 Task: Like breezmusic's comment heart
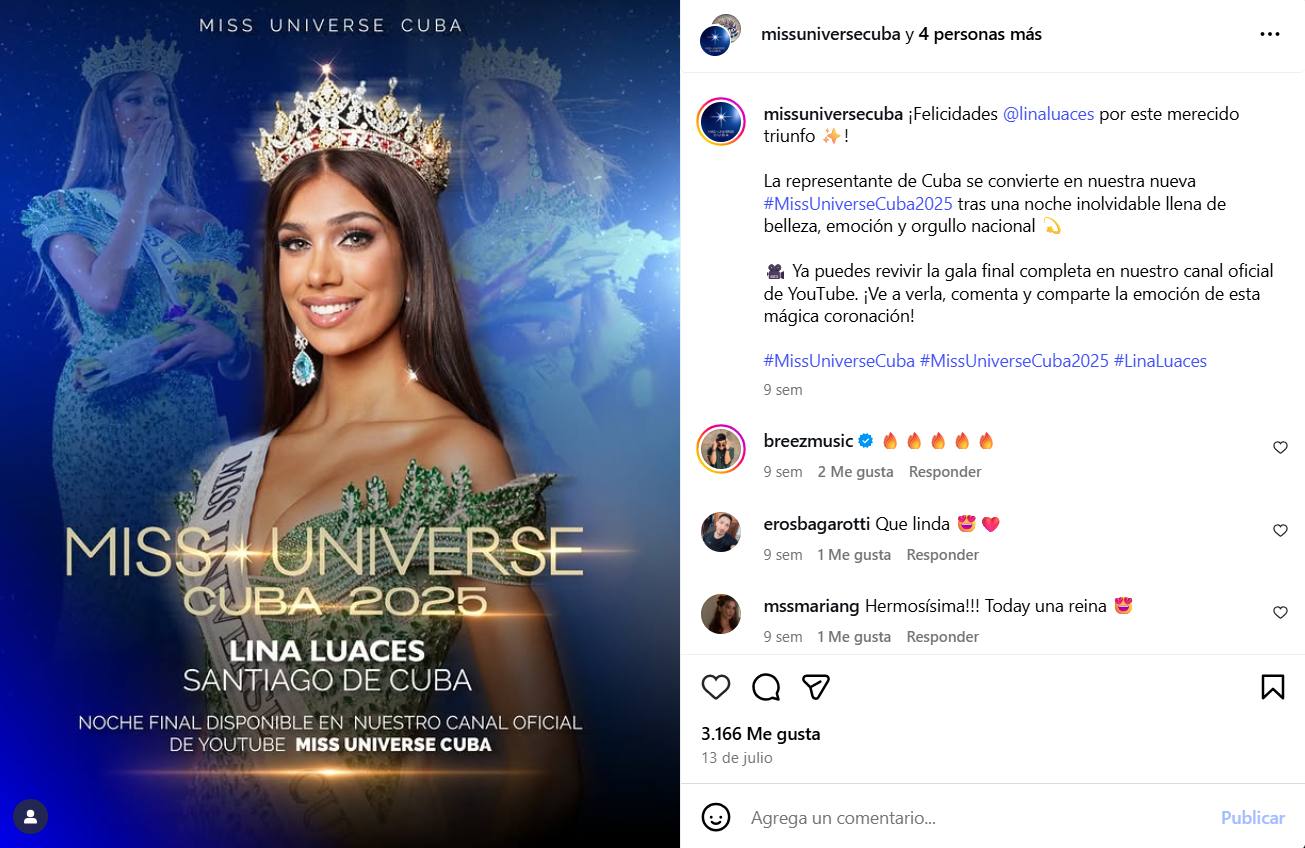1280,448
